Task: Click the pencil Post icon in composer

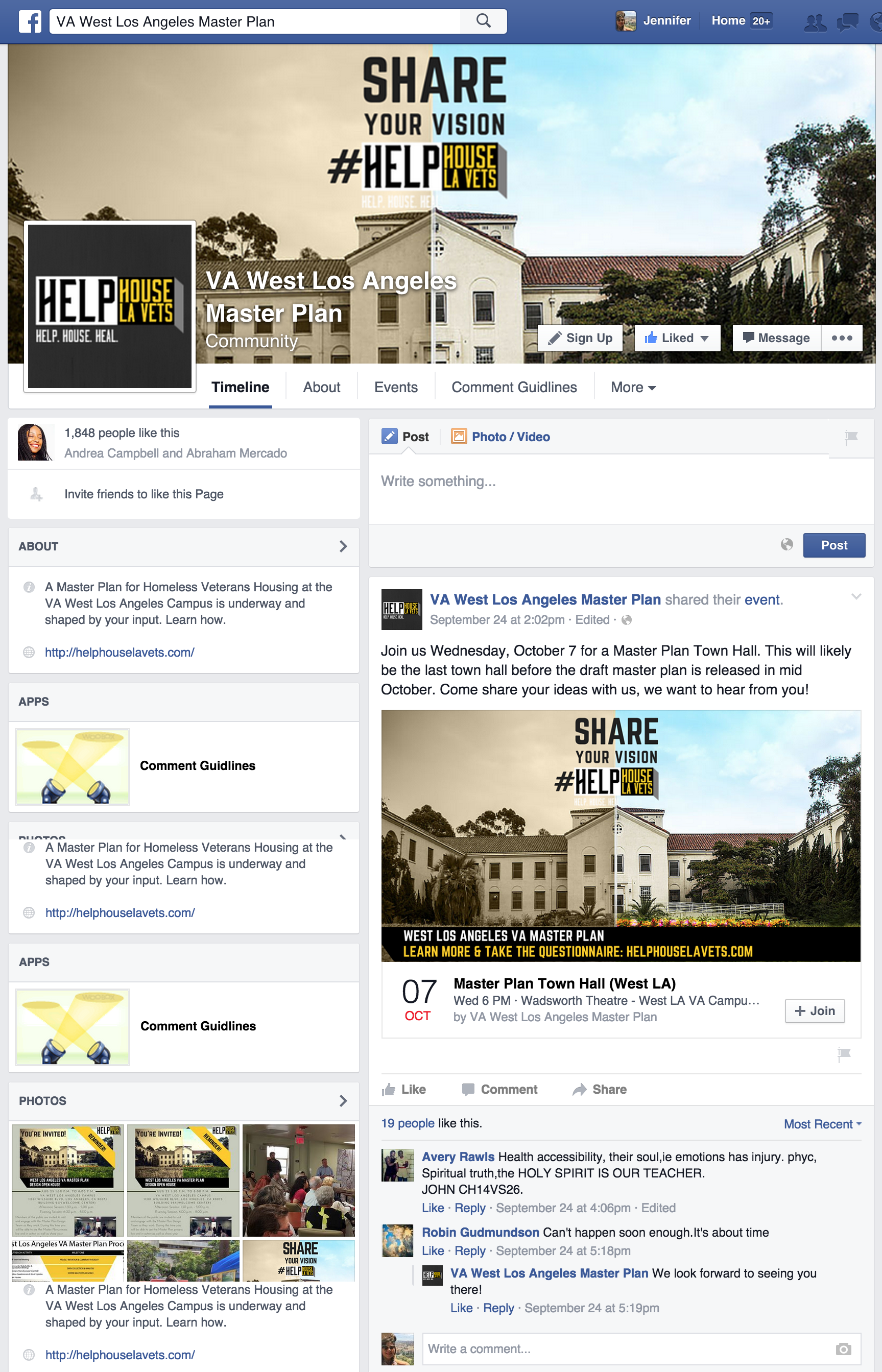Action: click(390, 437)
